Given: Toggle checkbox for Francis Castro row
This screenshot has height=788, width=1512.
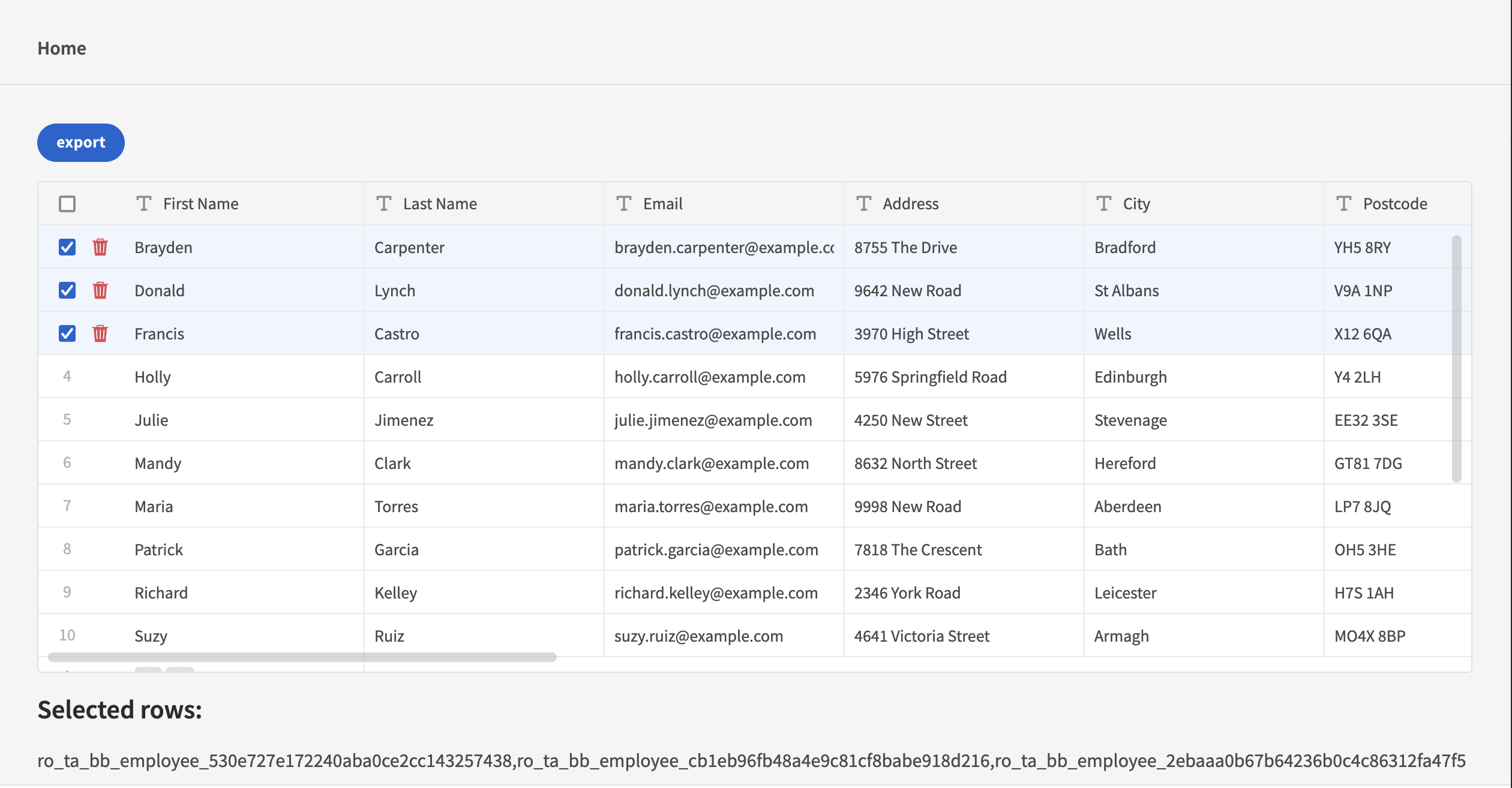Looking at the screenshot, I should (x=67, y=333).
